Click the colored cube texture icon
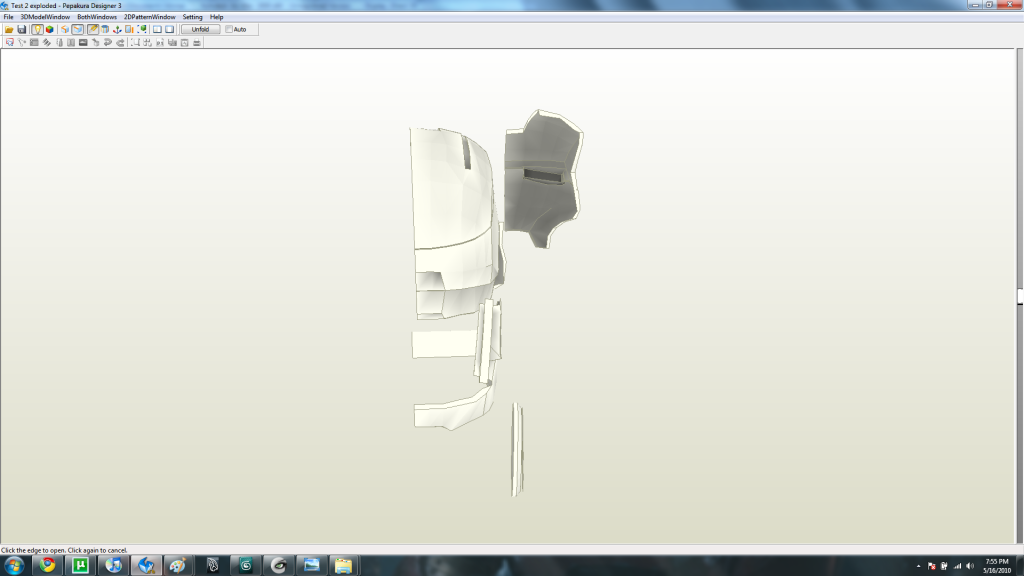Image resolution: width=1024 pixels, height=576 pixels. (50, 29)
